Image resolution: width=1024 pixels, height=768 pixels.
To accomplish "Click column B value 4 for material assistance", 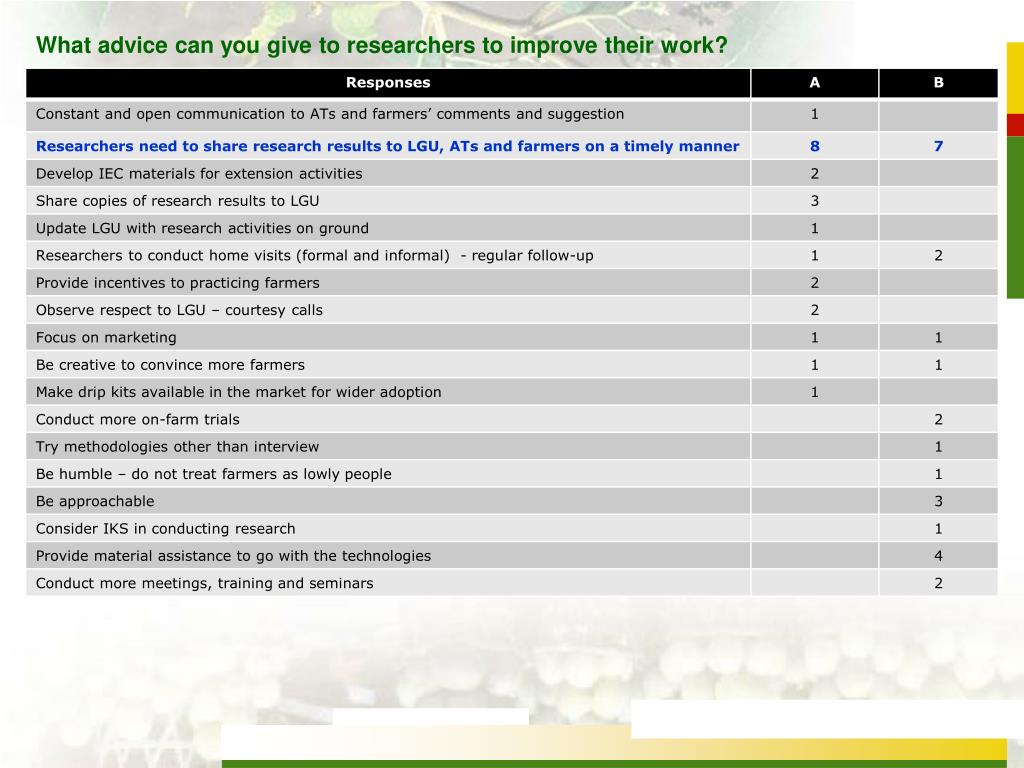I will click(x=938, y=556).
